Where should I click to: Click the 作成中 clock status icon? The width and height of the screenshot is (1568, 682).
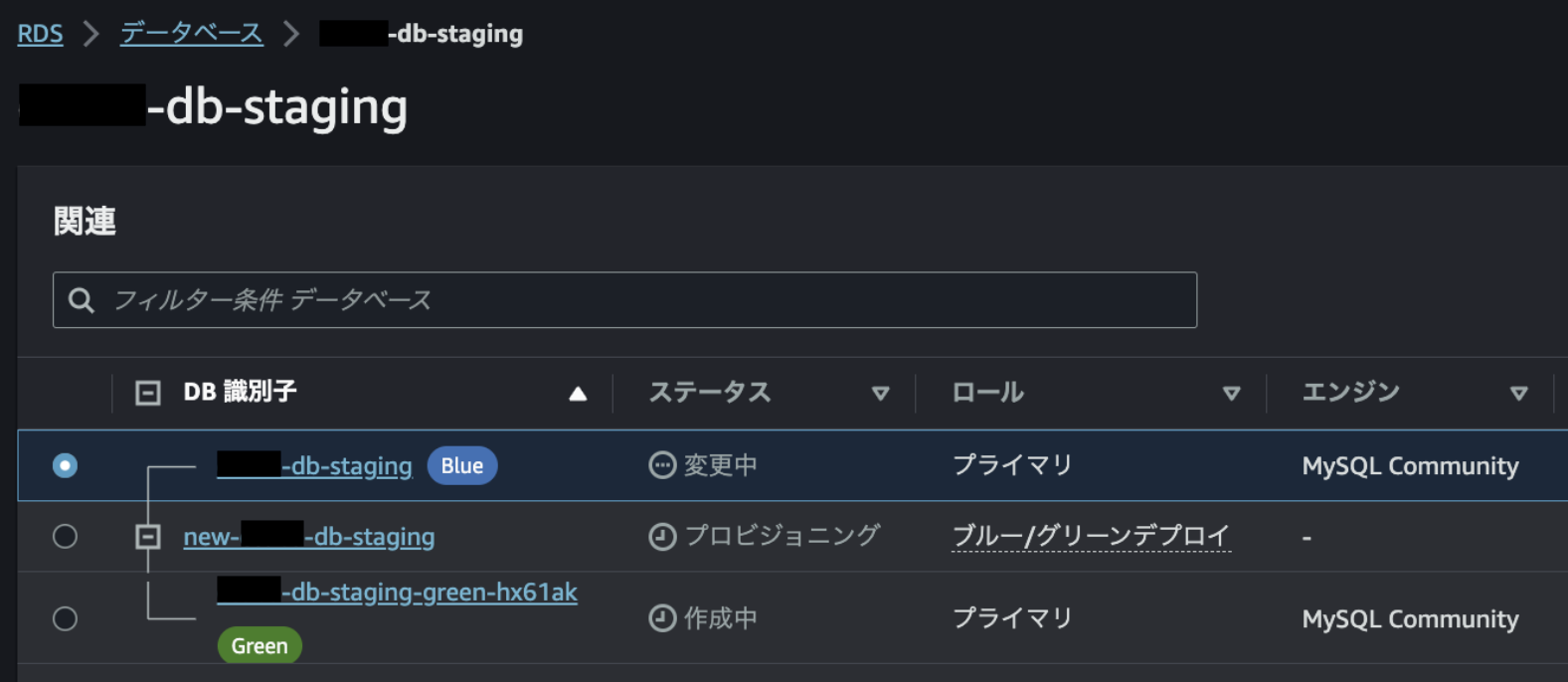tap(662, 618)
